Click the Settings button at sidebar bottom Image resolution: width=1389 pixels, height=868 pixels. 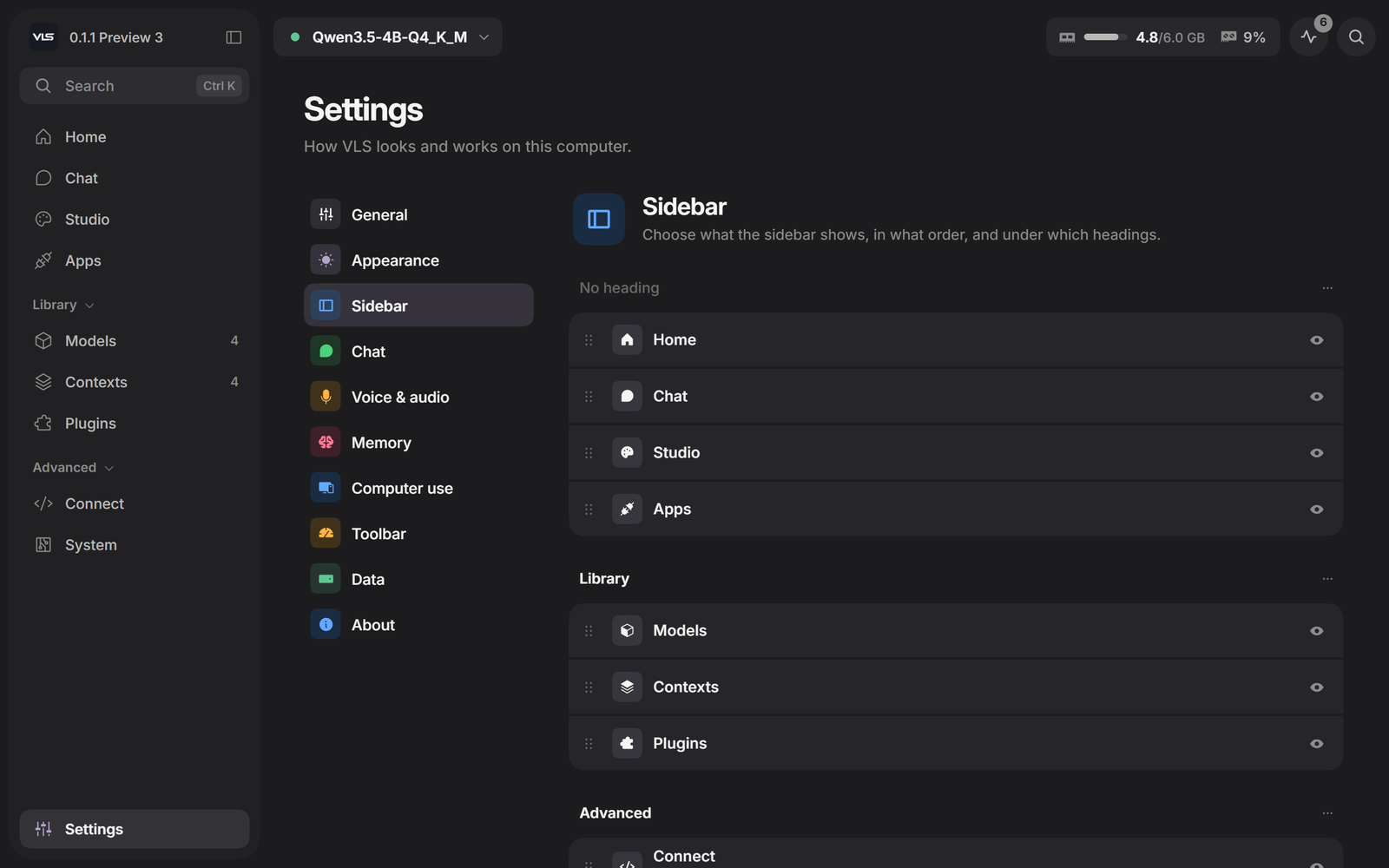135,829
